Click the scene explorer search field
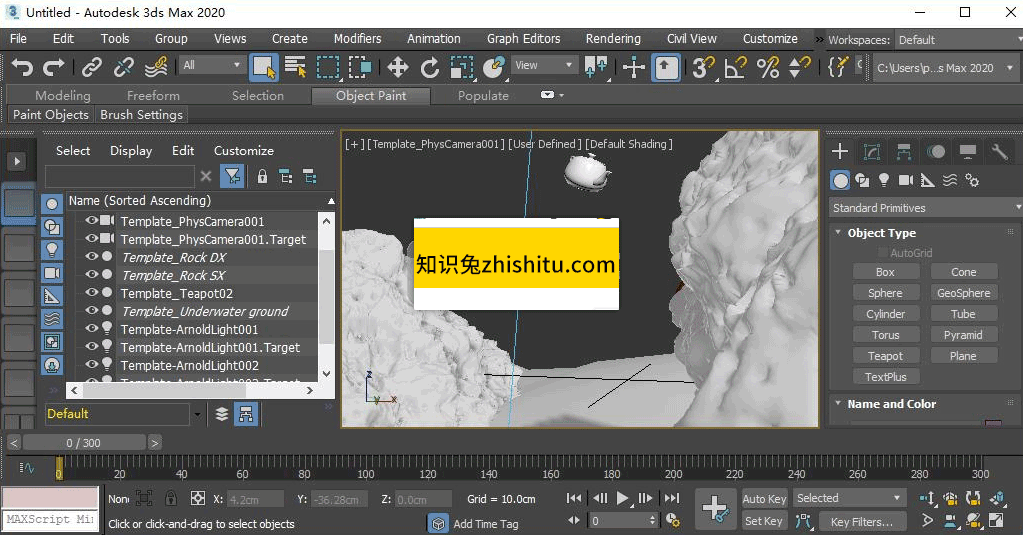Image resolution: width=1023 pixels, height=535 pixels. (x=119, y=176)
